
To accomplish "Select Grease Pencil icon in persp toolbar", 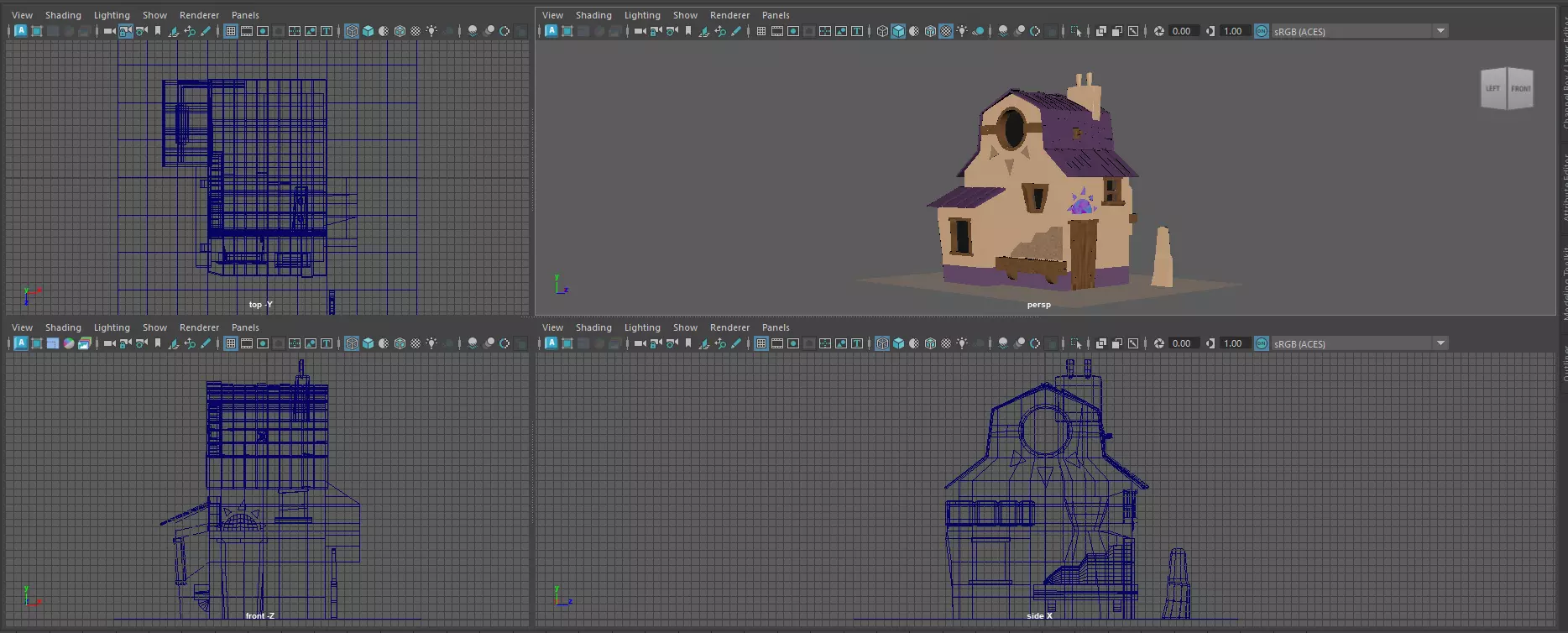I will point(736,31).
